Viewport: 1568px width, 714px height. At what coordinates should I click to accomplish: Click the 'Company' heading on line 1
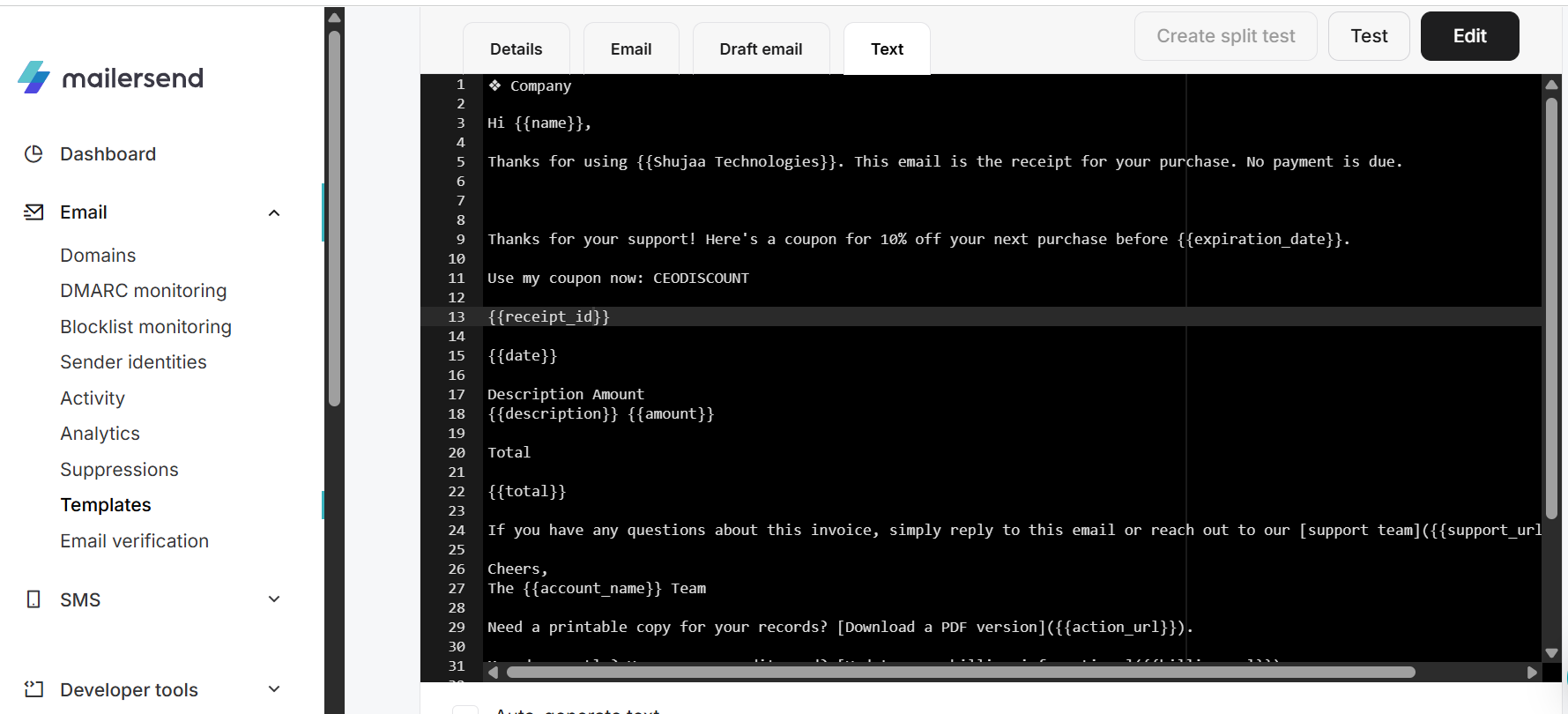[x=540, y=86]
